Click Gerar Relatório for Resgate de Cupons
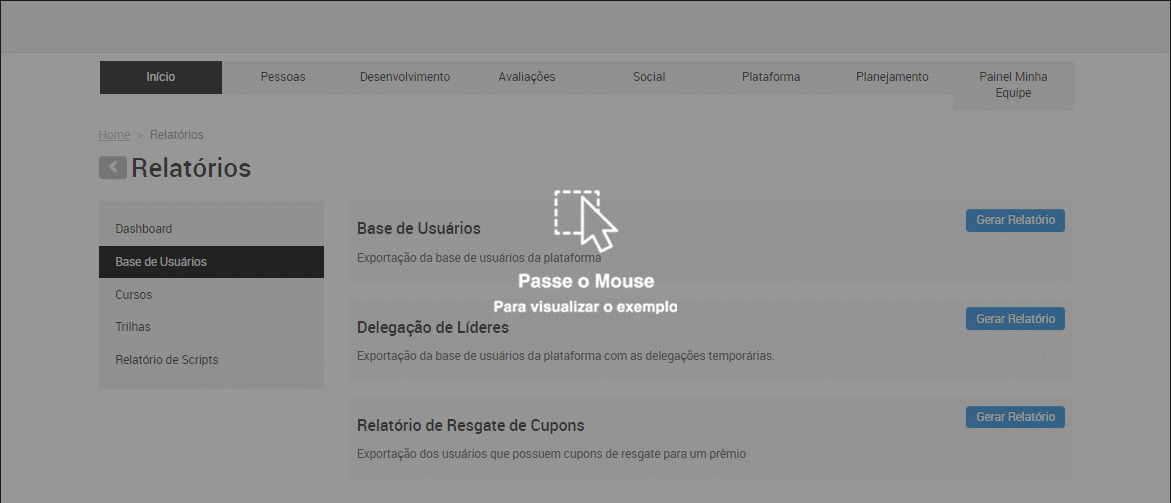The width and height of the screenshot is (1171, 503). tap(1015, 417)
